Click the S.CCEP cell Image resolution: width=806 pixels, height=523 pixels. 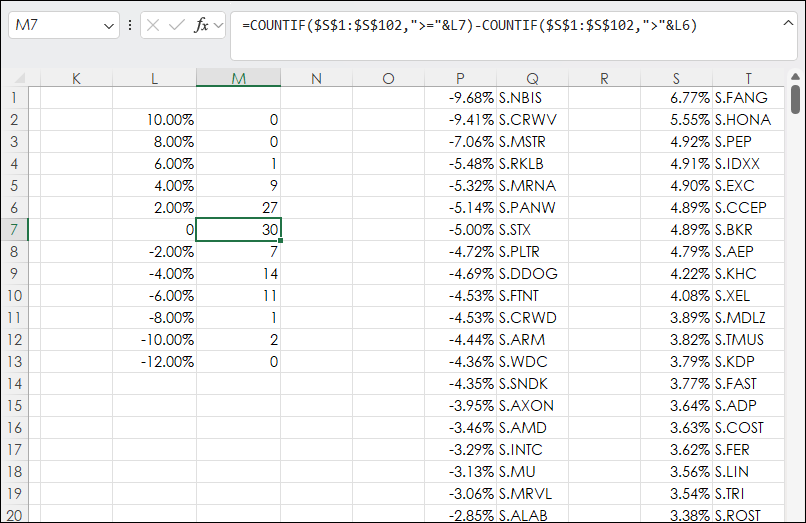tap(748, 208)
